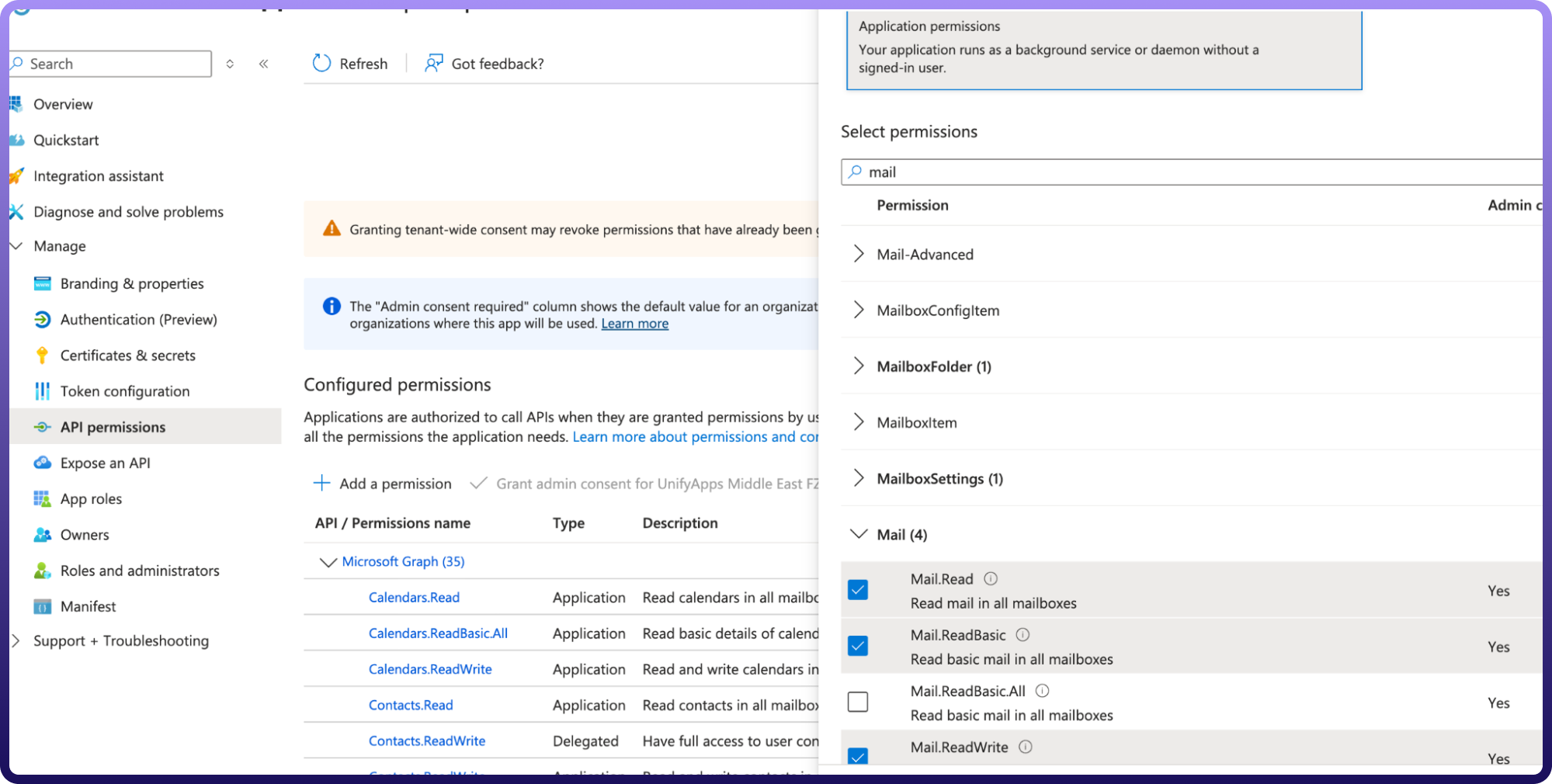Collapse the Manage section in sidebar
1552x784 pixels.
click(x=16, y=245)
